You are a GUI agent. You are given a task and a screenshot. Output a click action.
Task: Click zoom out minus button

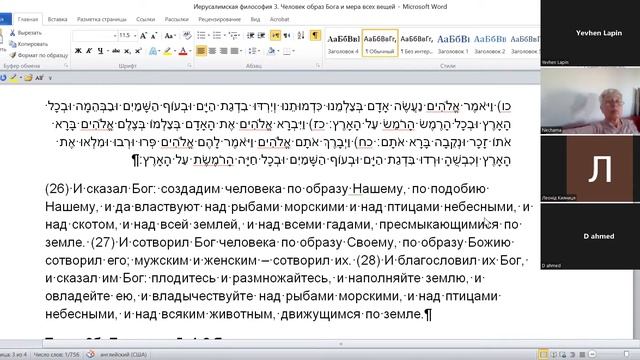[x=593, y=355]
